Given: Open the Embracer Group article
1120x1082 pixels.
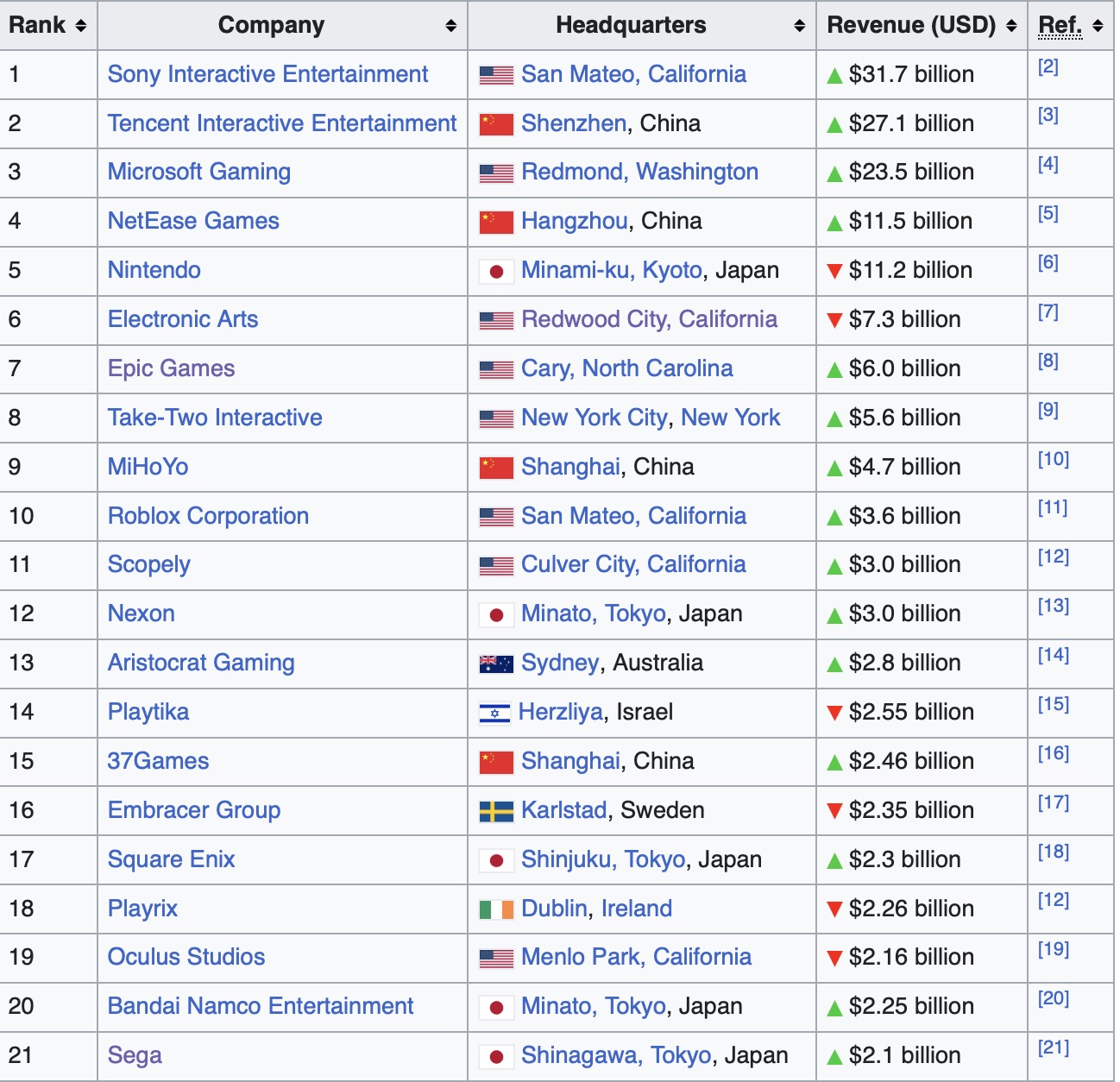Looking at the screenshot, I should tap(194, 810).
